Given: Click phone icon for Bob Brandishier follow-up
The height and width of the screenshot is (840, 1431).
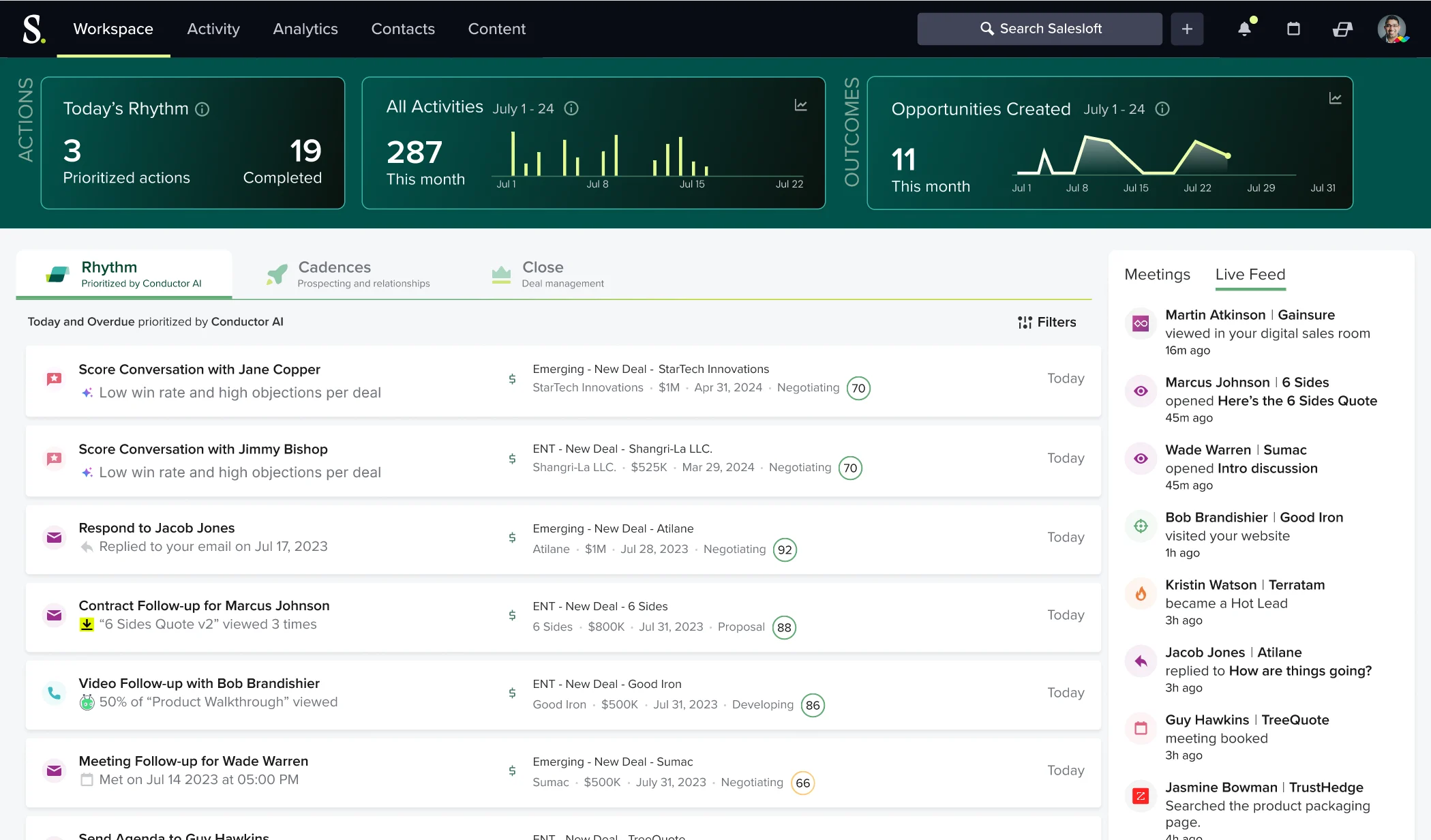Looking at the screenshot, I should (x=55, y=693).
